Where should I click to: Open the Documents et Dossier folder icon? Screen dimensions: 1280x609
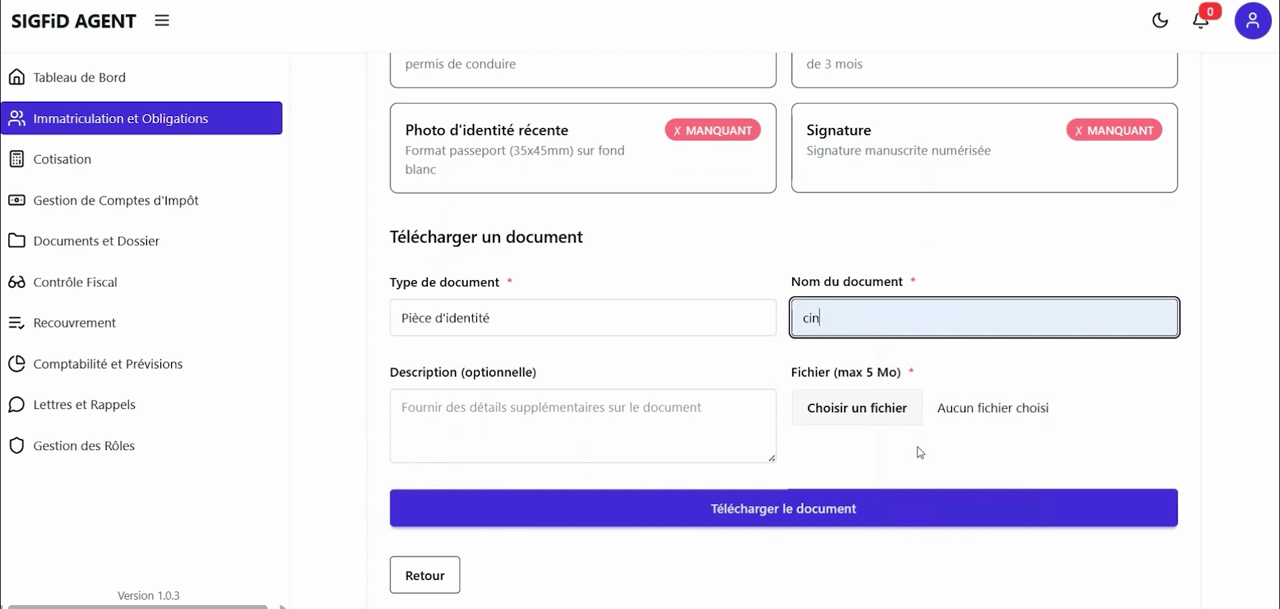click(x=17, y=241)
